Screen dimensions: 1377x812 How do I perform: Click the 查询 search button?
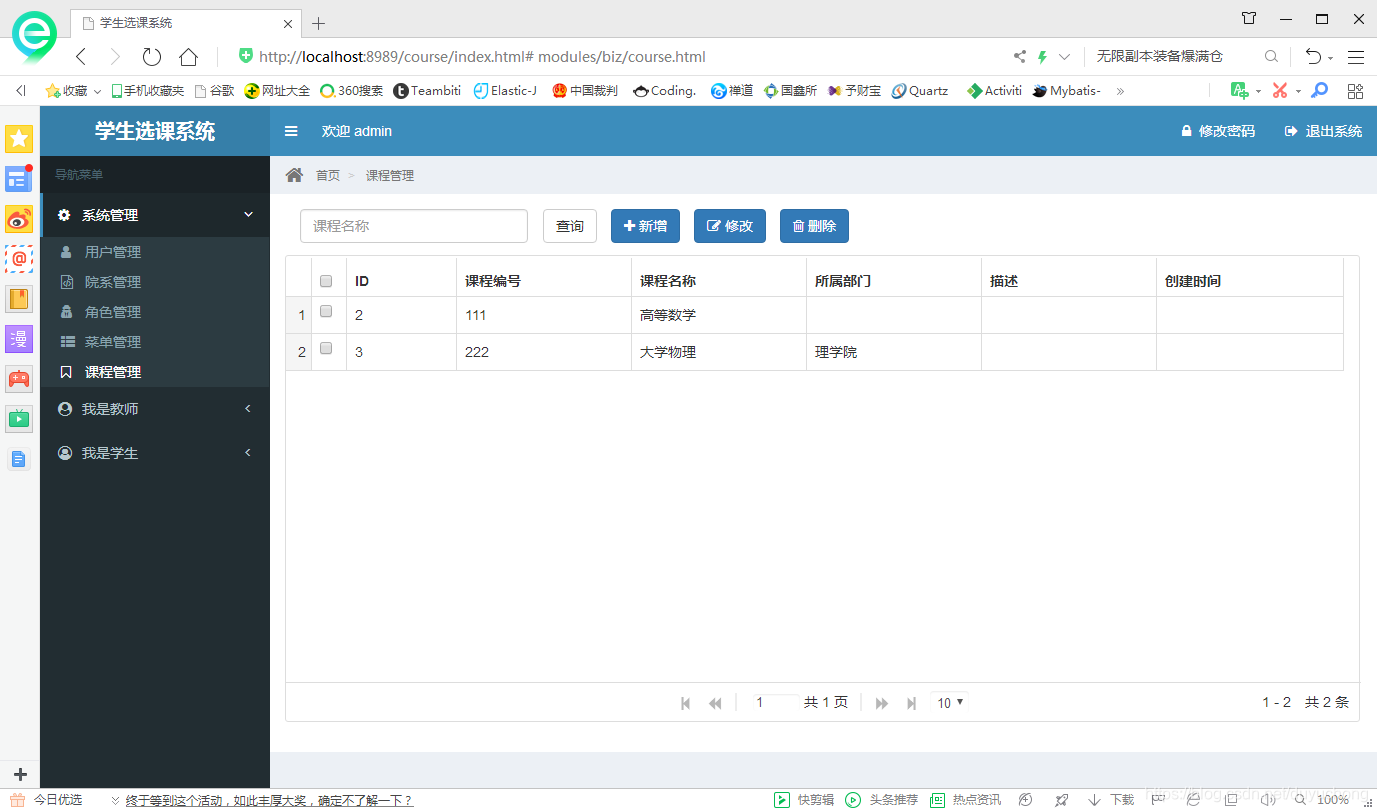point(570,226)
